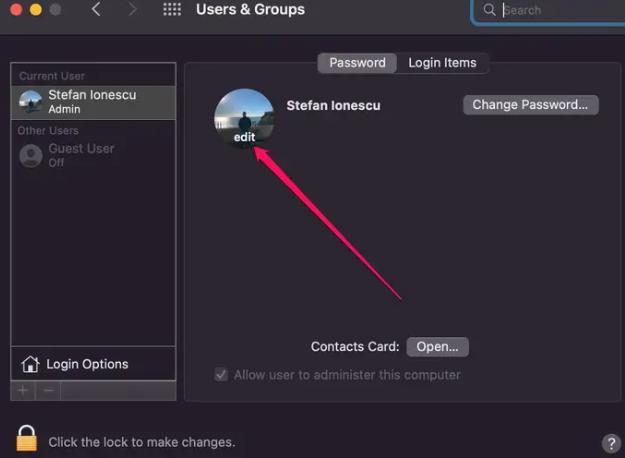Viewport: 625px width, 458px height.
Task: Click the Login Options house icon
Action: click(30, 364)
